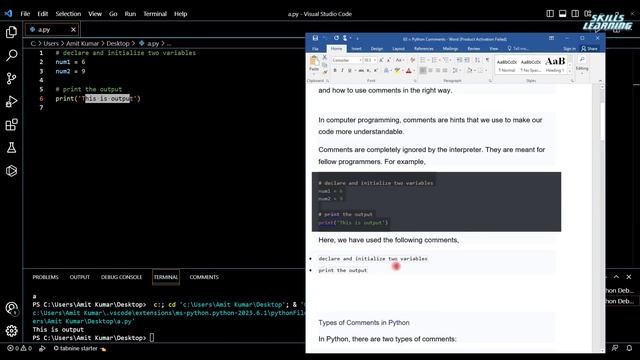
Task: Open Run and Debug view
Action: click(11, 101)
